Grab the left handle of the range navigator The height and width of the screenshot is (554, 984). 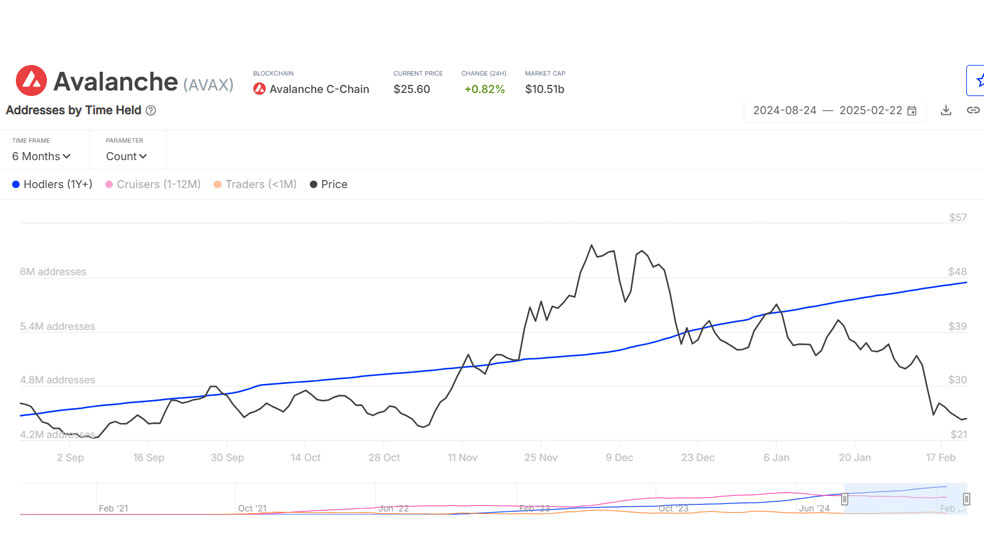845,499
